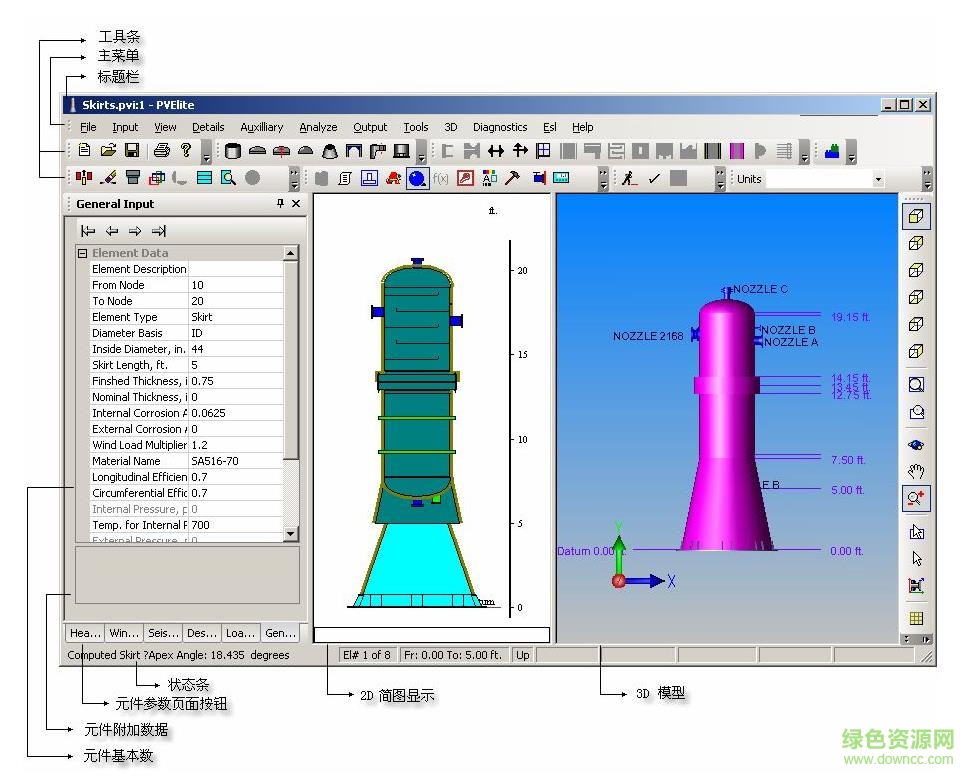Click the Open file folder icon

(x=108, y=151)
